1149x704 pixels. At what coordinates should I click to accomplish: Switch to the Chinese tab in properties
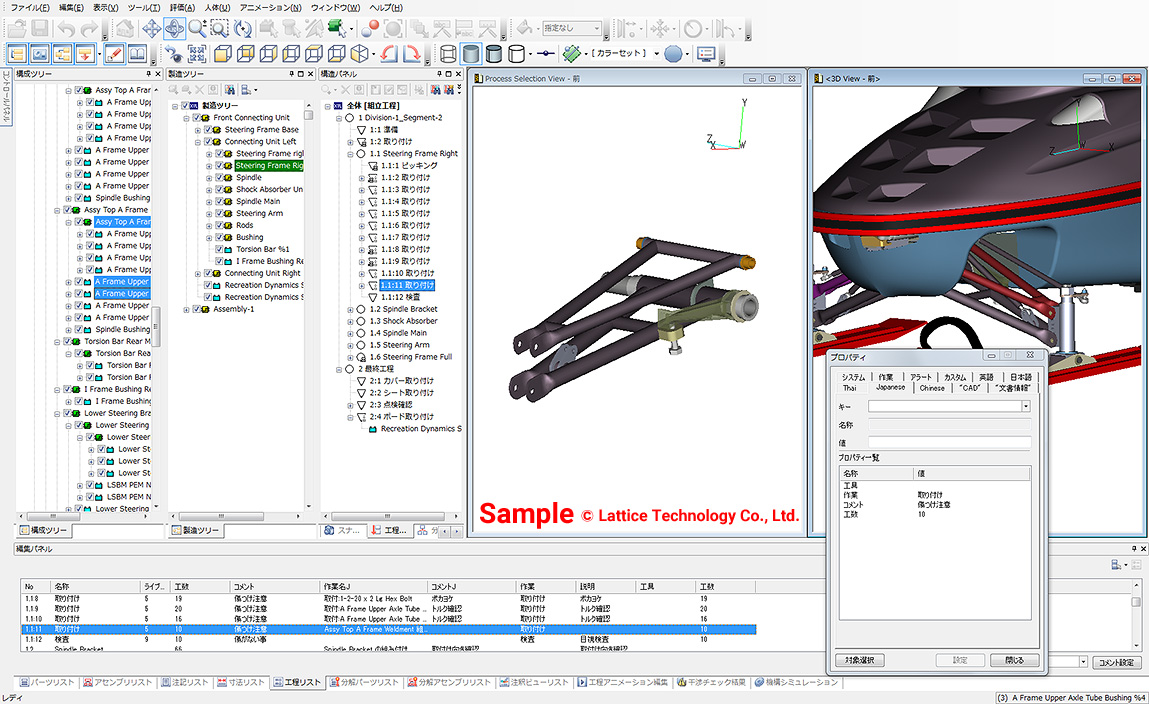pyautogui.click(x=931, y=387)
